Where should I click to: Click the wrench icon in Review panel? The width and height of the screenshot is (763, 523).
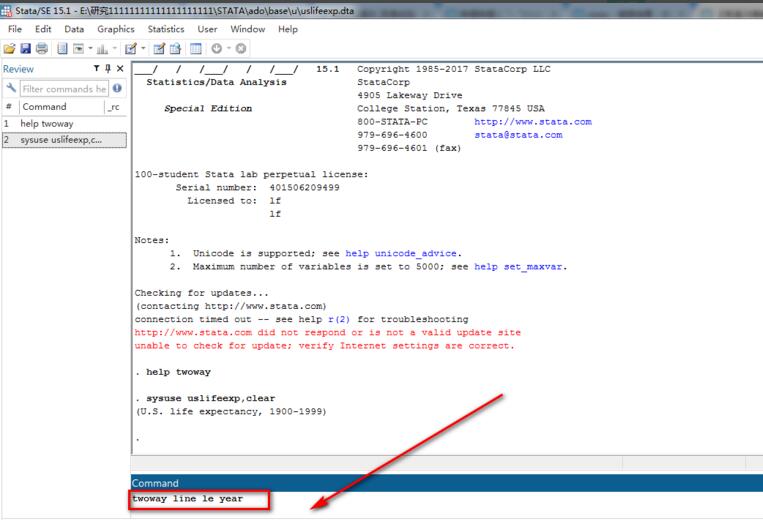[11, 88]
